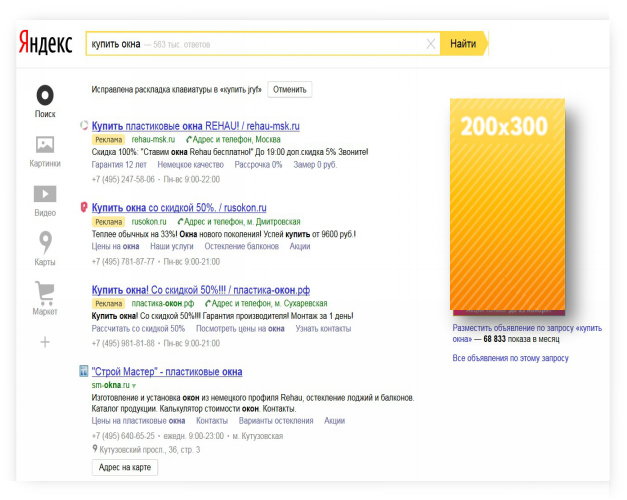Viewport: 627px width, 500px height.
Task: Click the map pin by Кутузовский просп.
Action: click(x=95, y=449)
